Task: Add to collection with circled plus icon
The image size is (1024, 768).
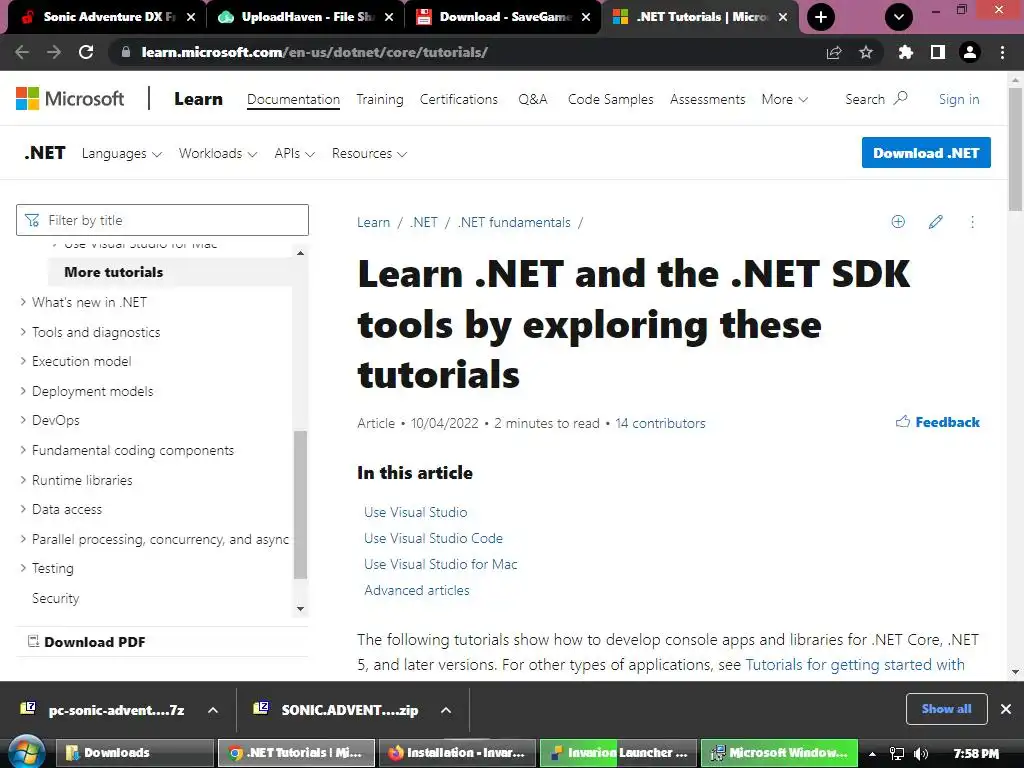Action: point(899,222)
